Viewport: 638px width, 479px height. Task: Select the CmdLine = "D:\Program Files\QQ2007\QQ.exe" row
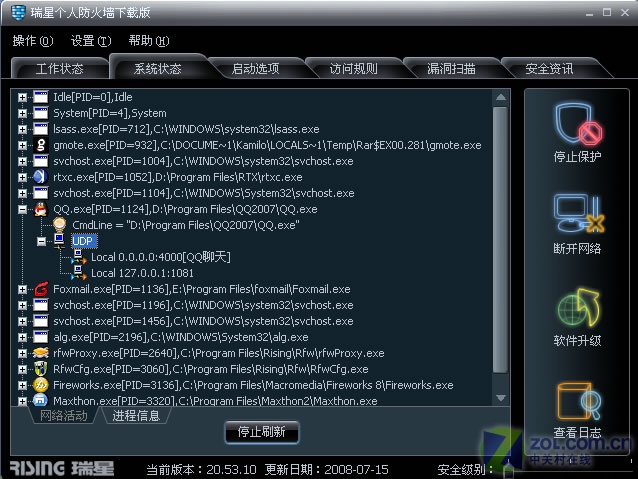pos(186,225)
